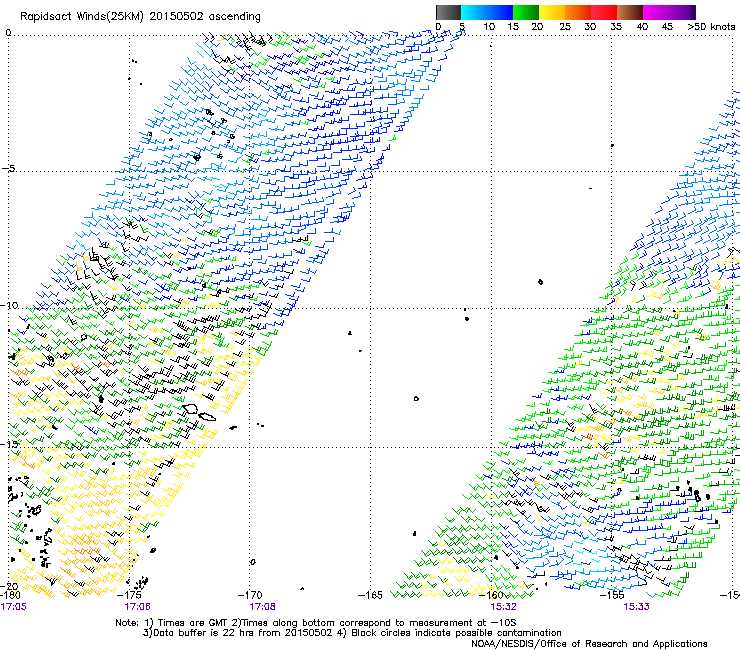Screen dimensions: 740x650
Task: Select the orange 25-30 knots legend color
Action: (578, 12)
